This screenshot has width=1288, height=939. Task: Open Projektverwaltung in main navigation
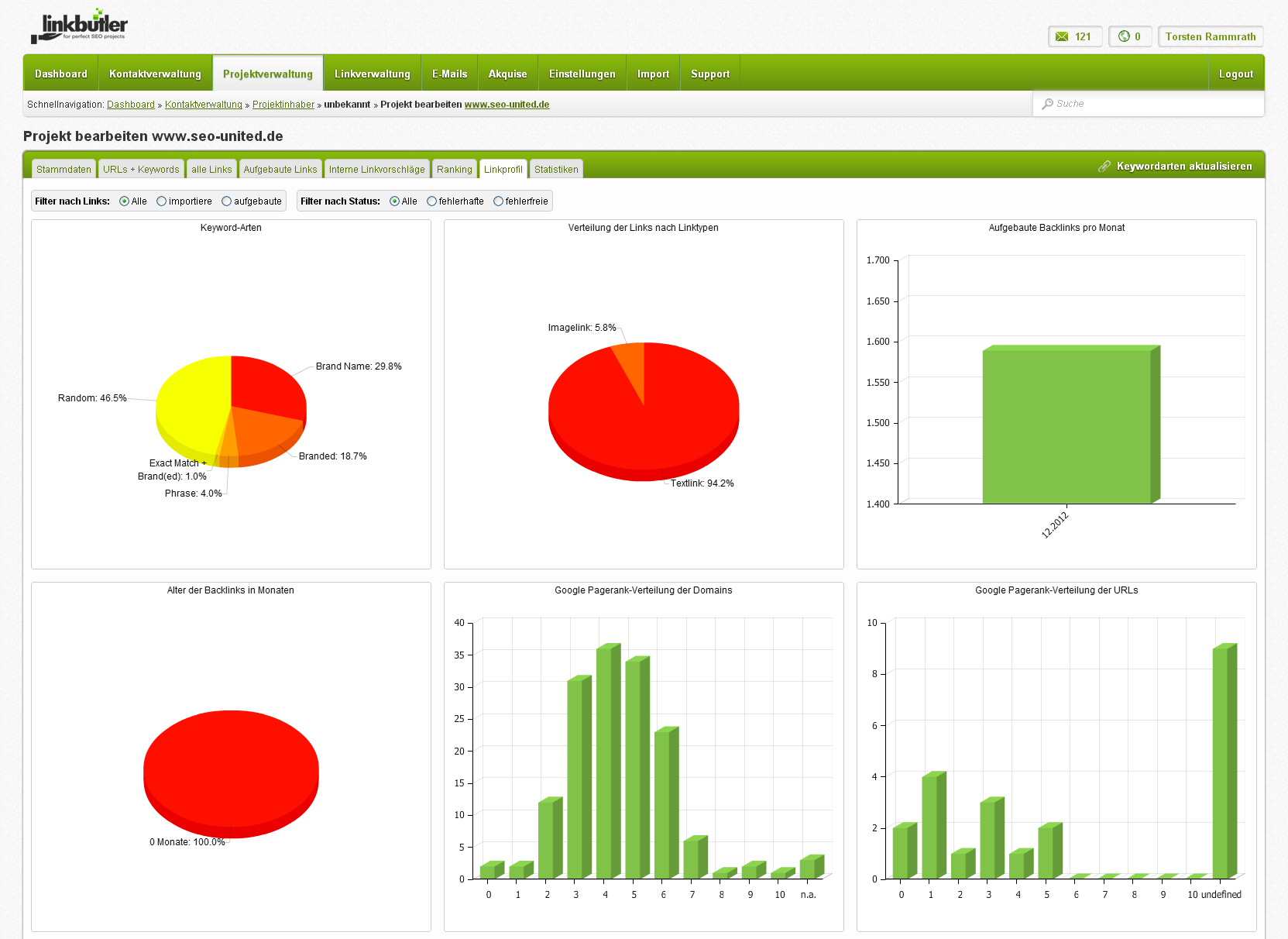point(268,74)
